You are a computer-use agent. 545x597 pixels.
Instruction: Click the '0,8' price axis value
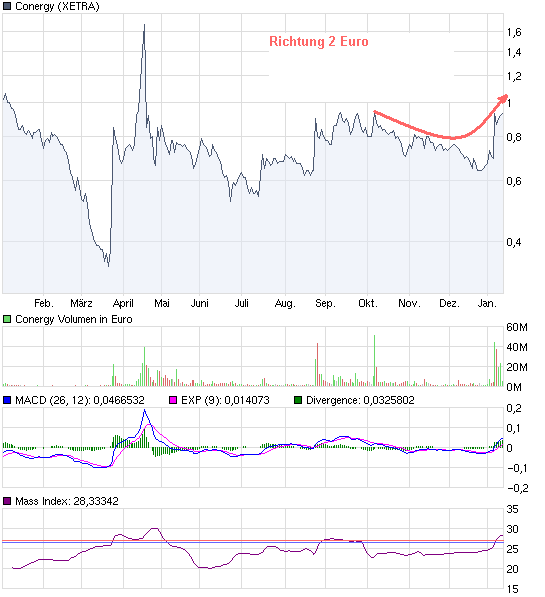pyautogui.click(x=514, y=137)
